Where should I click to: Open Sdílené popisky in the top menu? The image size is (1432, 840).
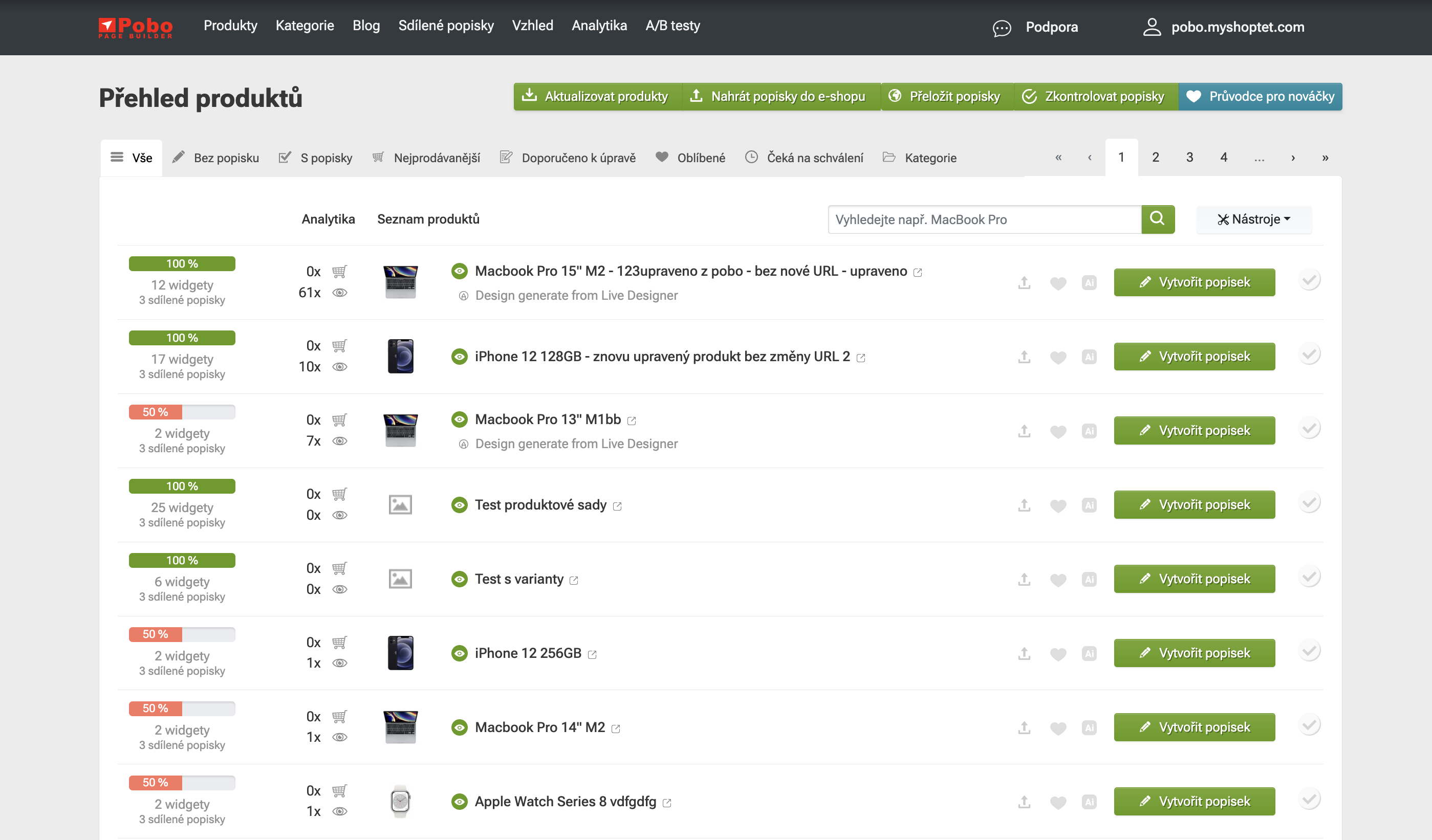coord(445,26)
